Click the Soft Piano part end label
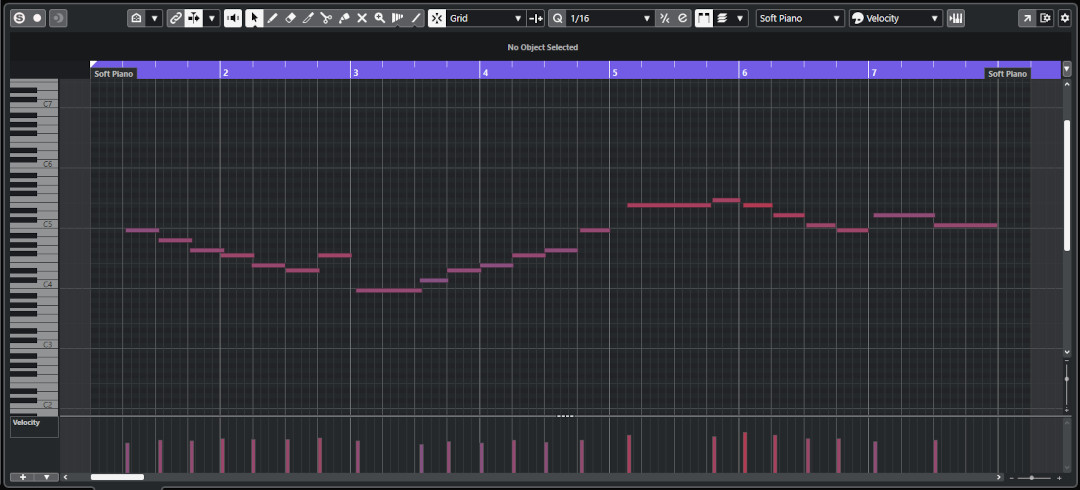The height and width of the screenshot is (490, 1080). coord(1007,74)
